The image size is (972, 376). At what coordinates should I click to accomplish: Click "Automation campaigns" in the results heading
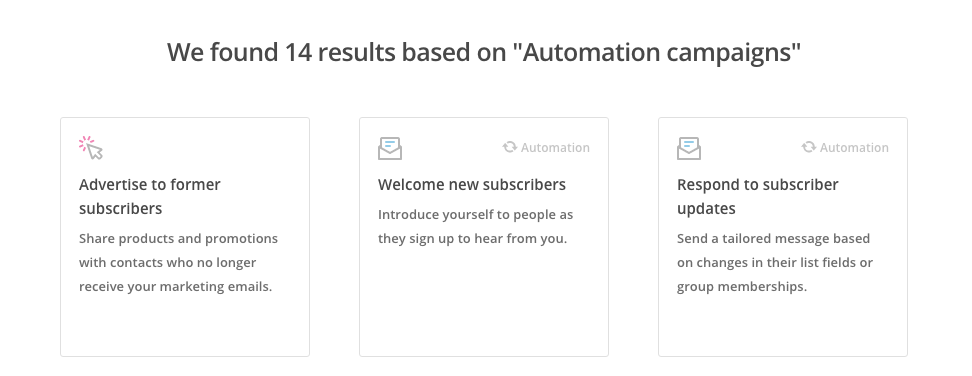click(657, 52)
